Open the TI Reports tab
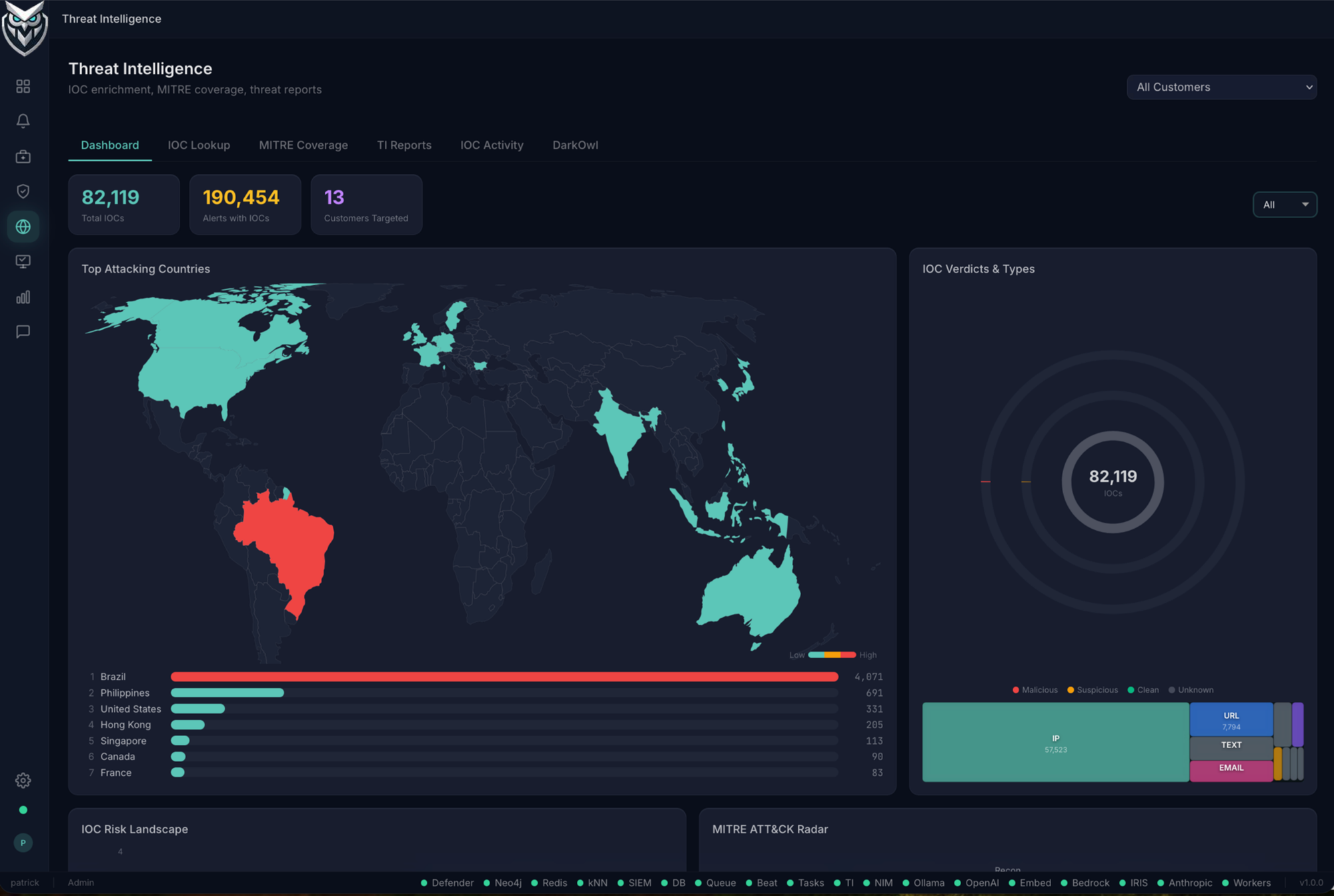This screenshot has height=896, width=1334. click(x=404, y=145)
